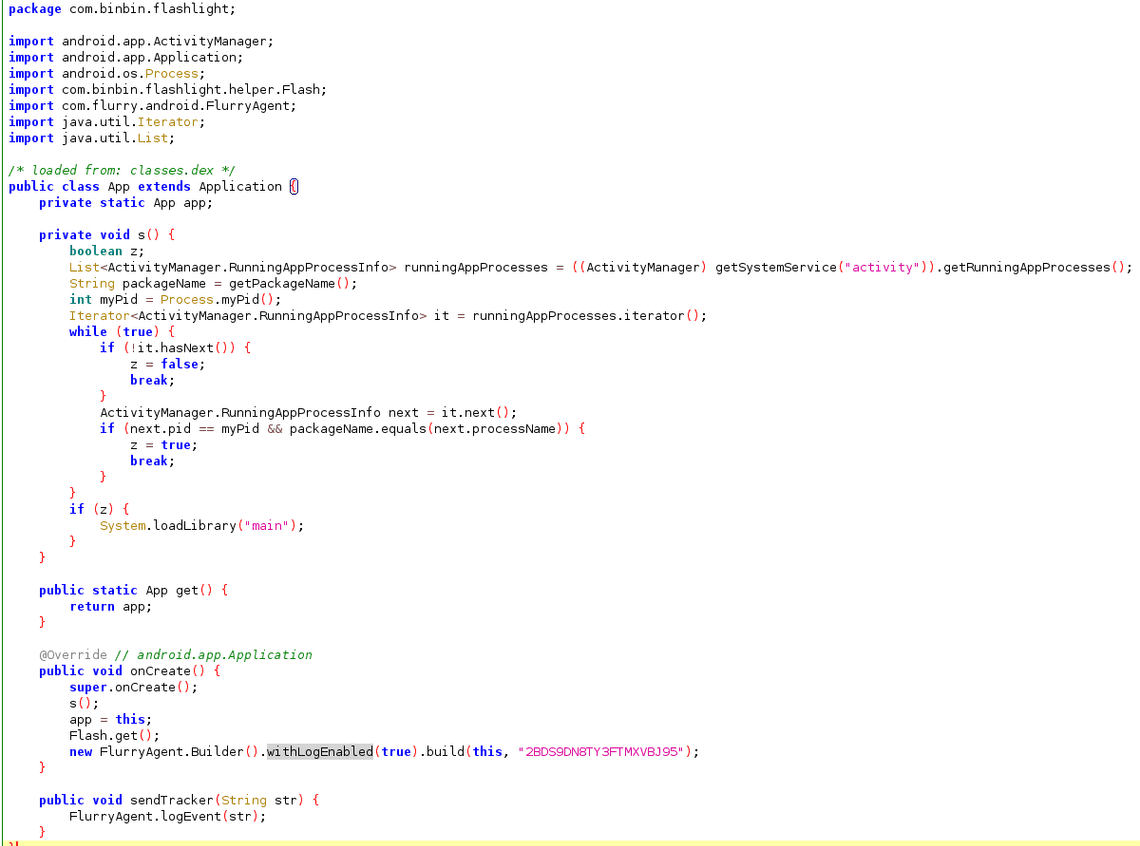
Task: Click the super.onCreate() call
Action: tap(130, 687)
